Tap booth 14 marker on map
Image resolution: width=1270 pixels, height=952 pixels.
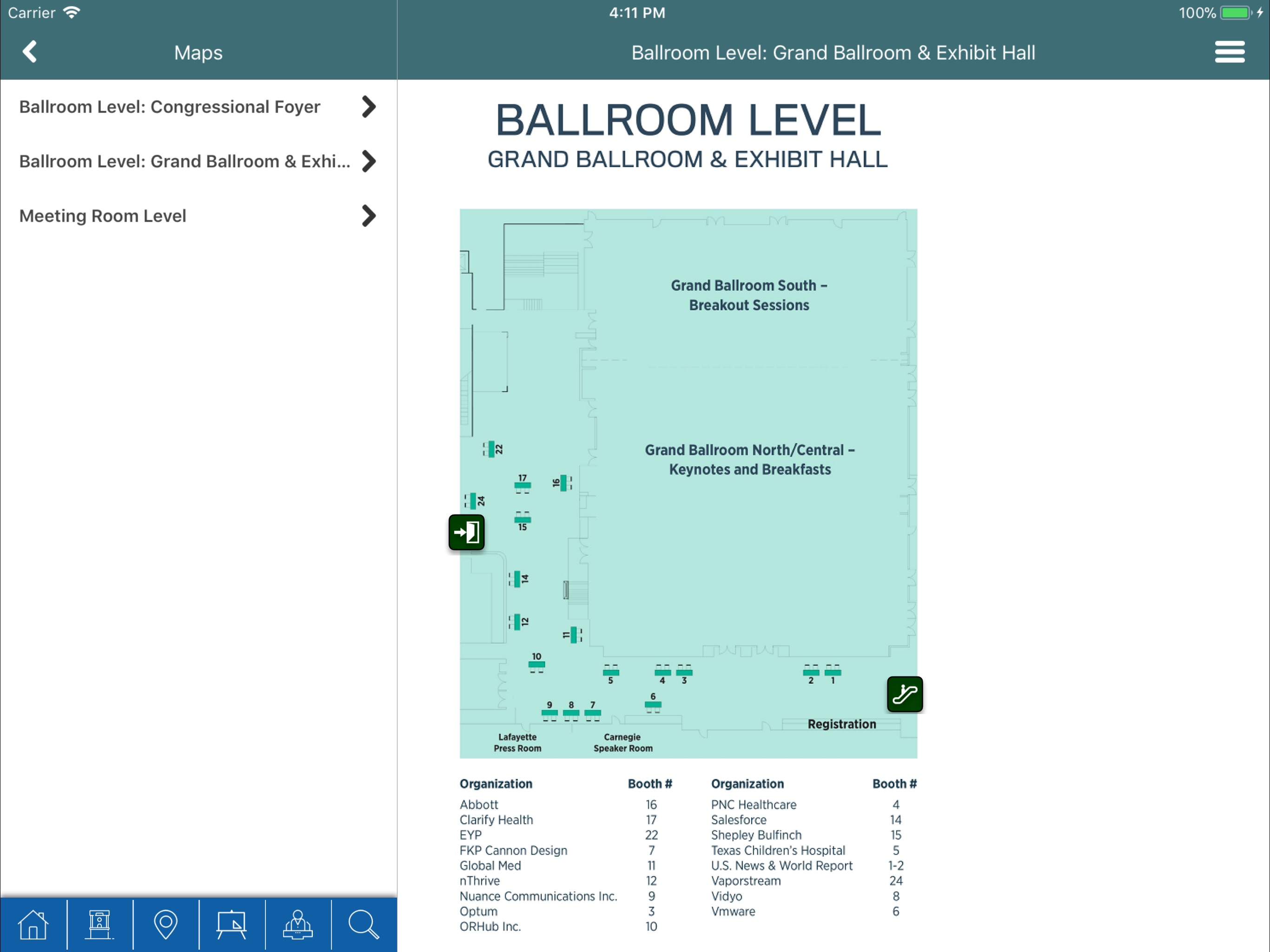point(518,579)
